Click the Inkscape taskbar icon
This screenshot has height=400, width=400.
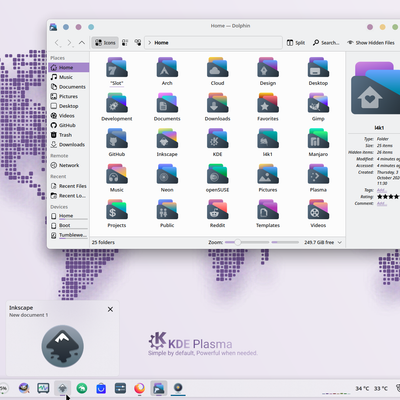click(63, 388)
